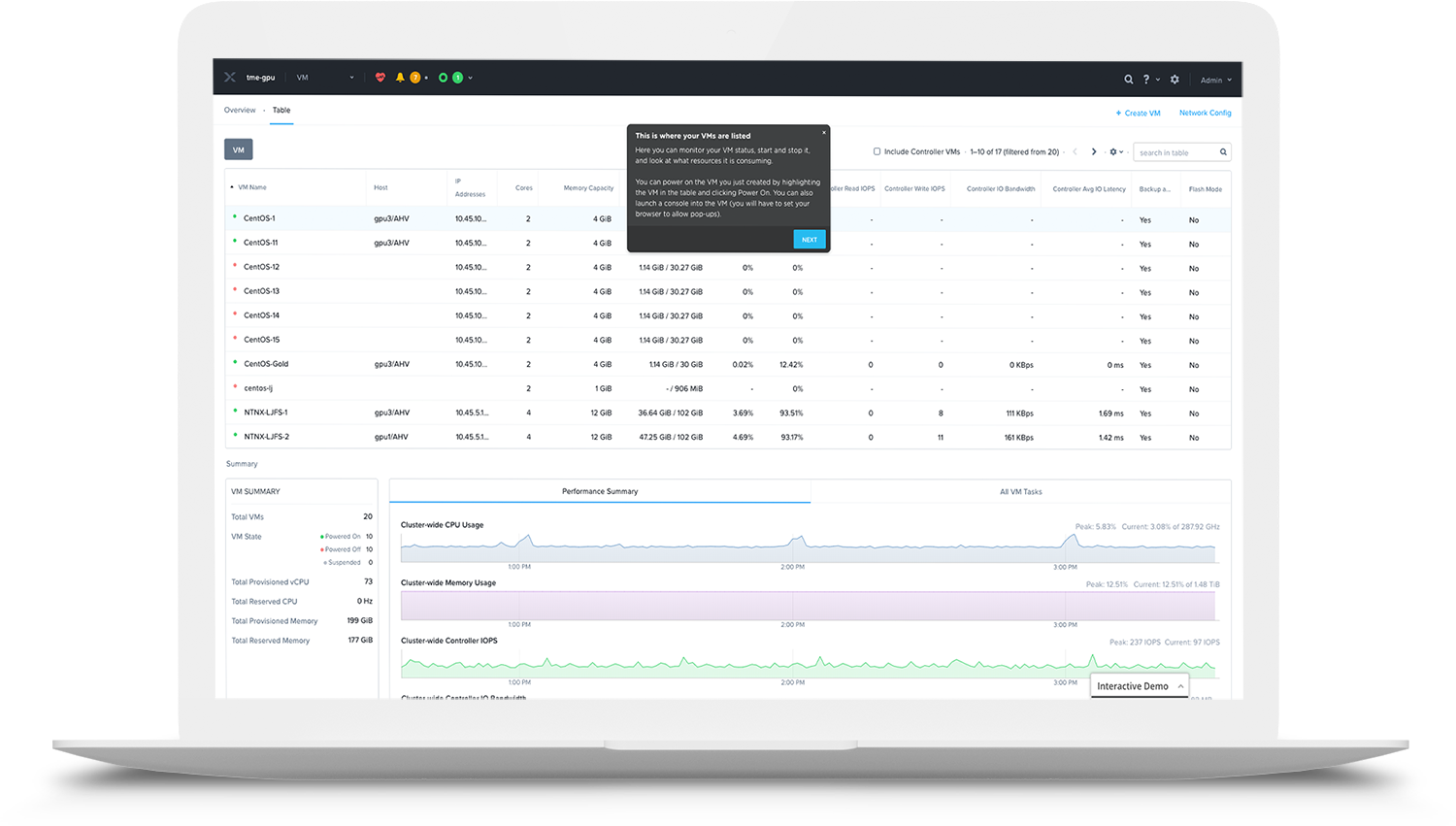1456x826 pixels.
Task: Click the green tasks circle icon
Action: [x=443, y=78]
